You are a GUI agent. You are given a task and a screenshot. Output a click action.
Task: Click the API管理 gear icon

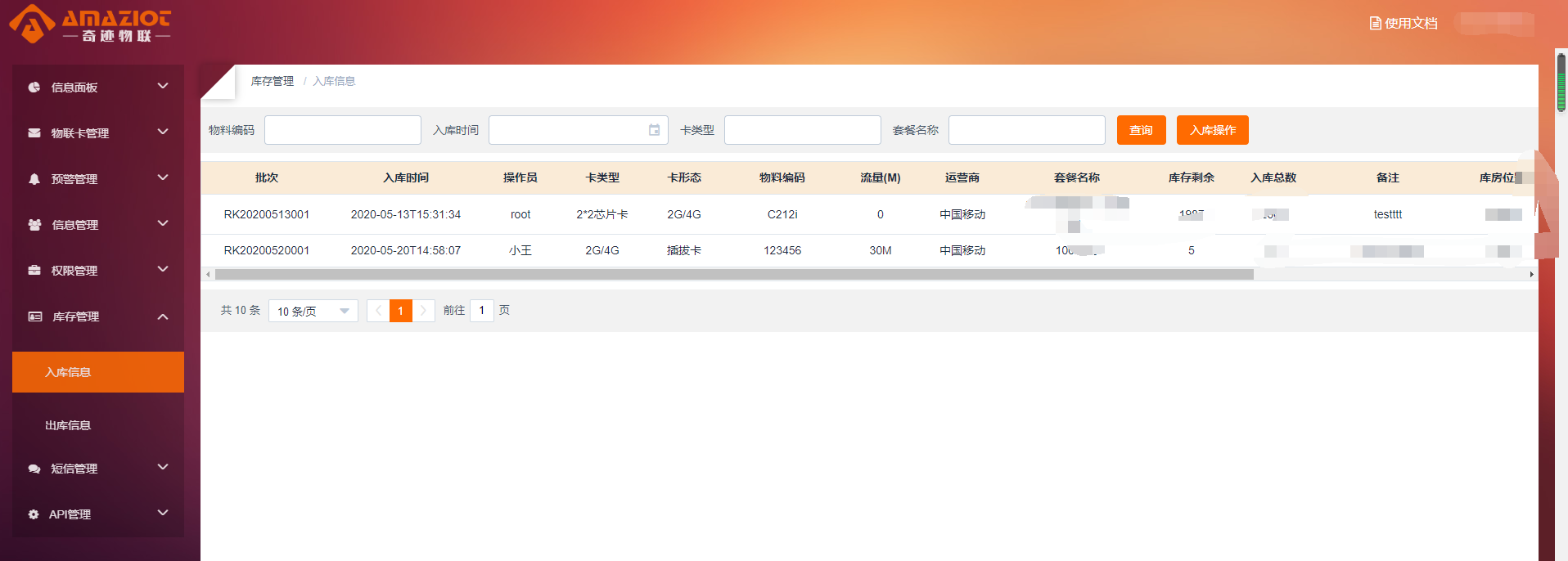coord(34,514)
